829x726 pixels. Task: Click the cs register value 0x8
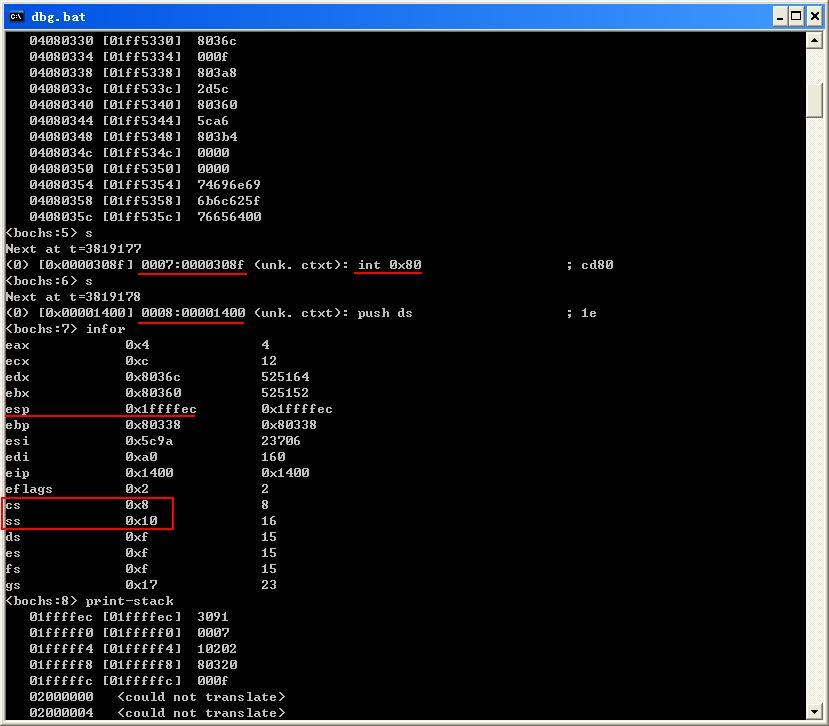pos(137,505)
